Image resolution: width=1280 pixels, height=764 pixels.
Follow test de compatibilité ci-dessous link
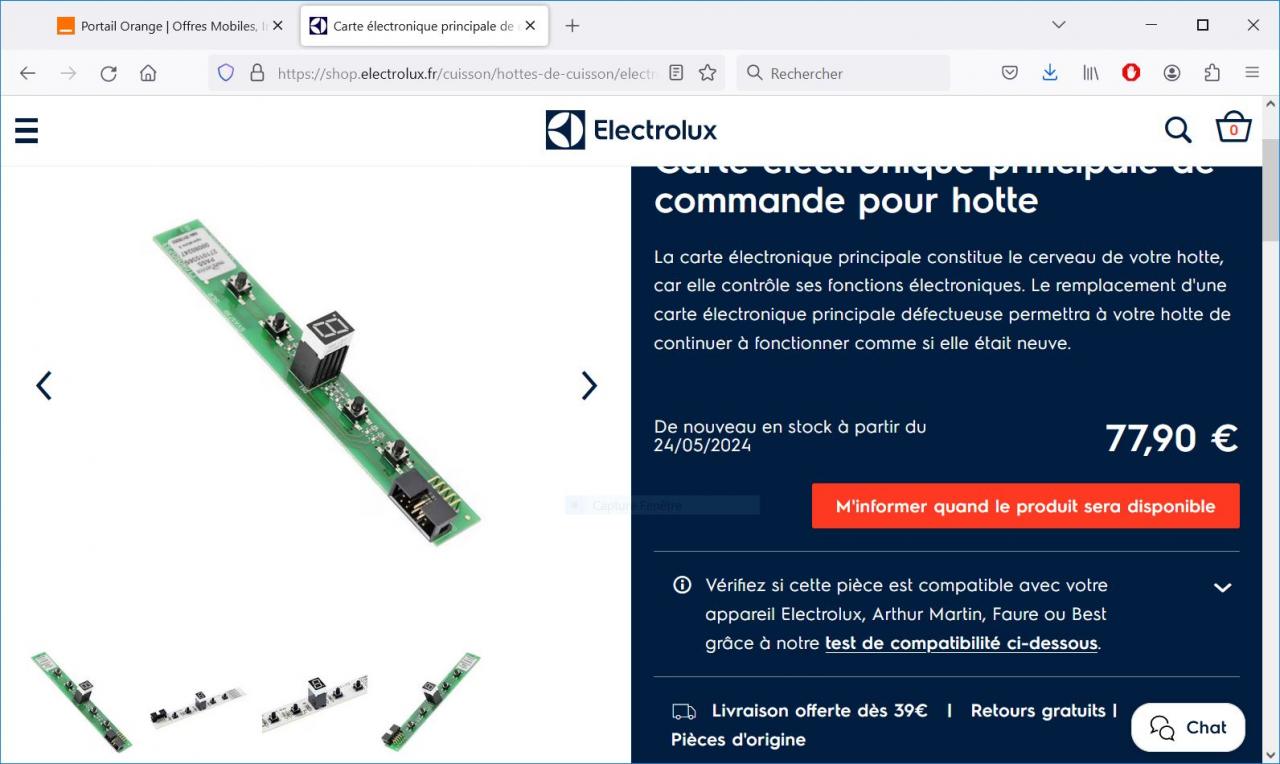pos(961,643)
